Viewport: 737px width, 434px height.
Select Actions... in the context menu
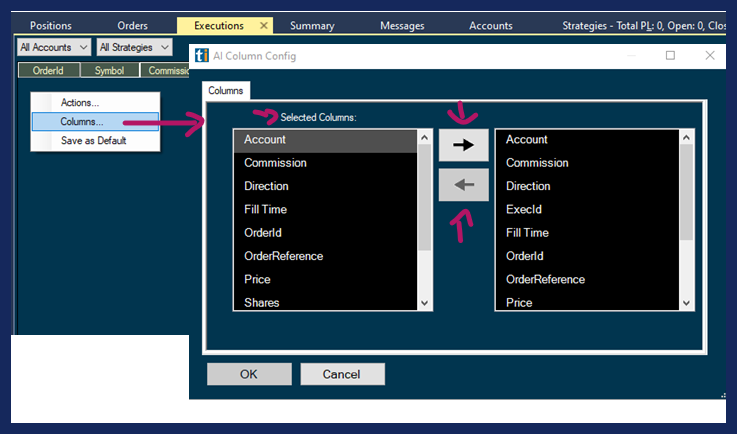(80, 102)
